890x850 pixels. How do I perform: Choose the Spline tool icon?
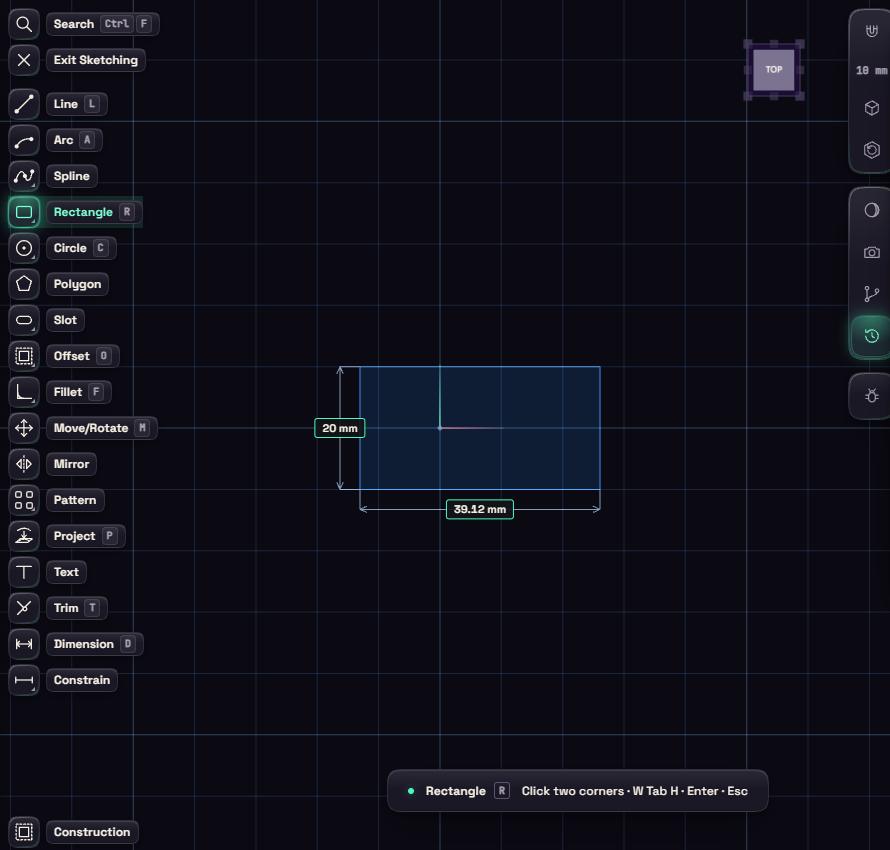(x=24, y=176)
